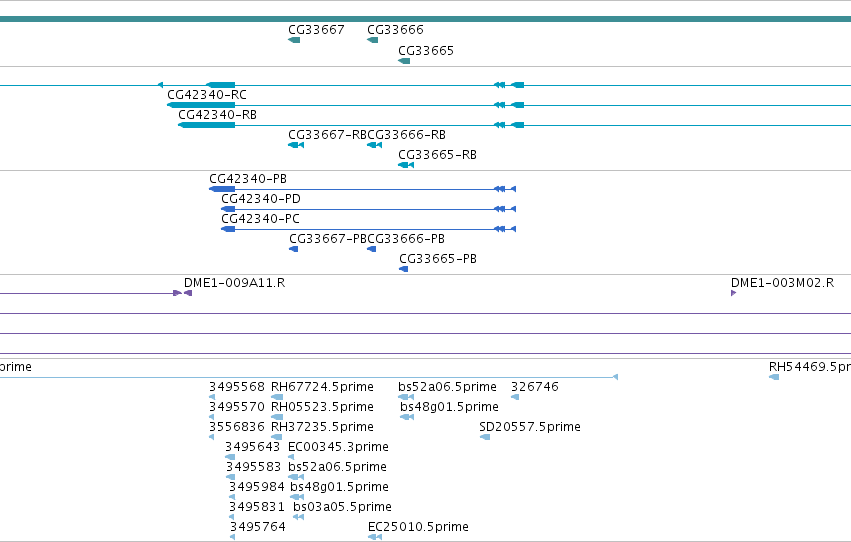Screen dimensions: 851x542
Task: Select EST entry 3495831
Action: point(256,508)
